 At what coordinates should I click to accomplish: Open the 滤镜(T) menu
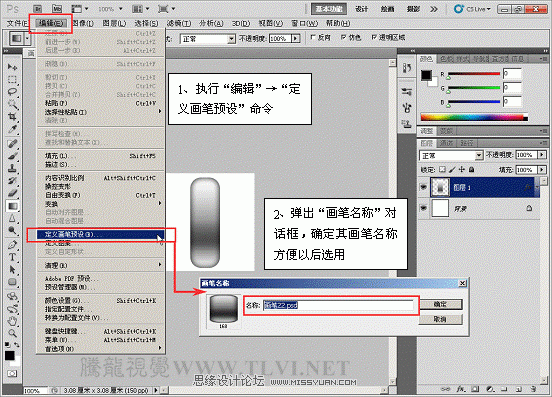[179, 23]
